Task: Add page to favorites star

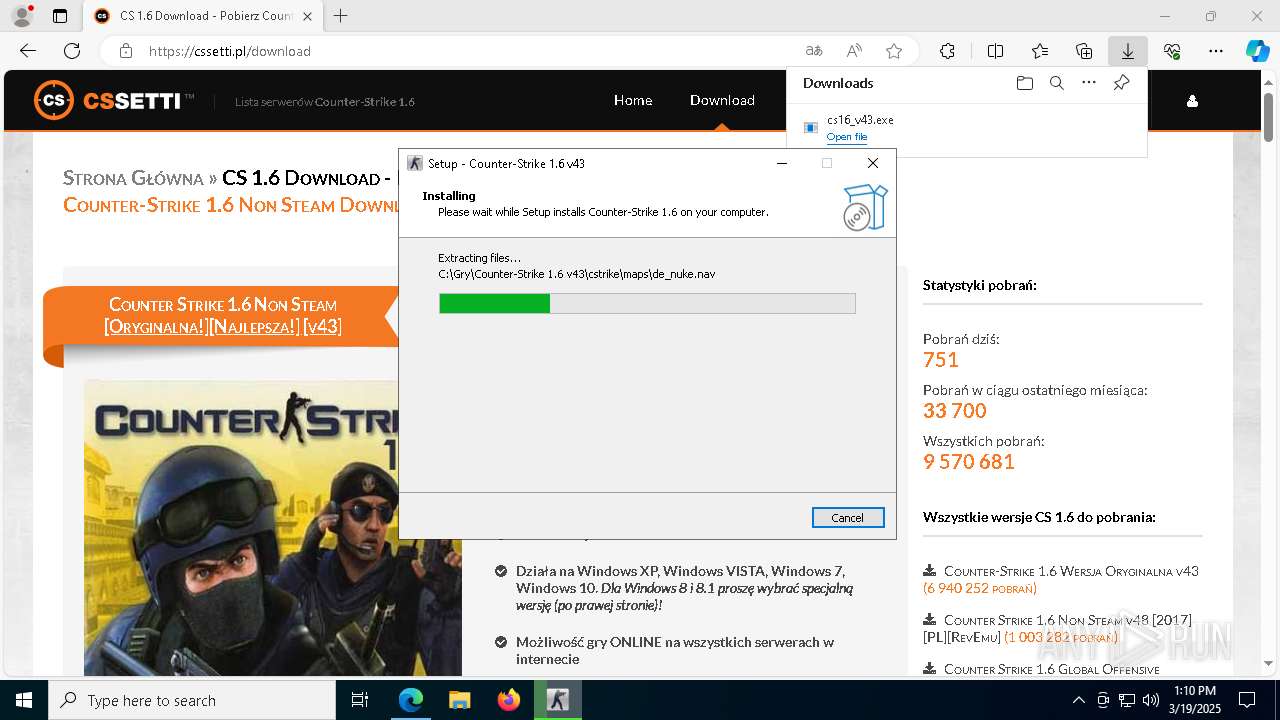Action: (894, 51)
